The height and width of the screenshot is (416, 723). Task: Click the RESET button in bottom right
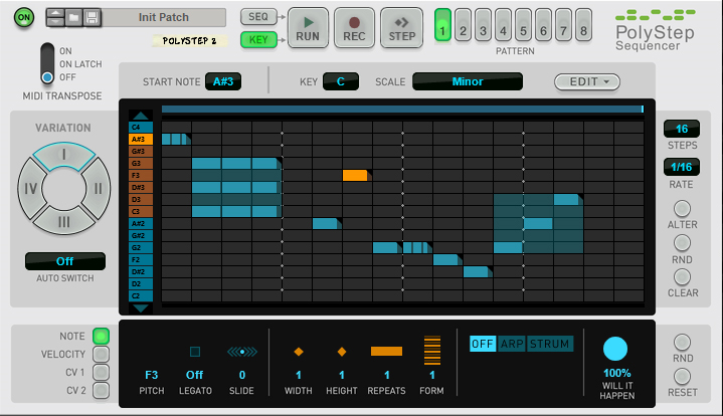click(x=682, y=376)
